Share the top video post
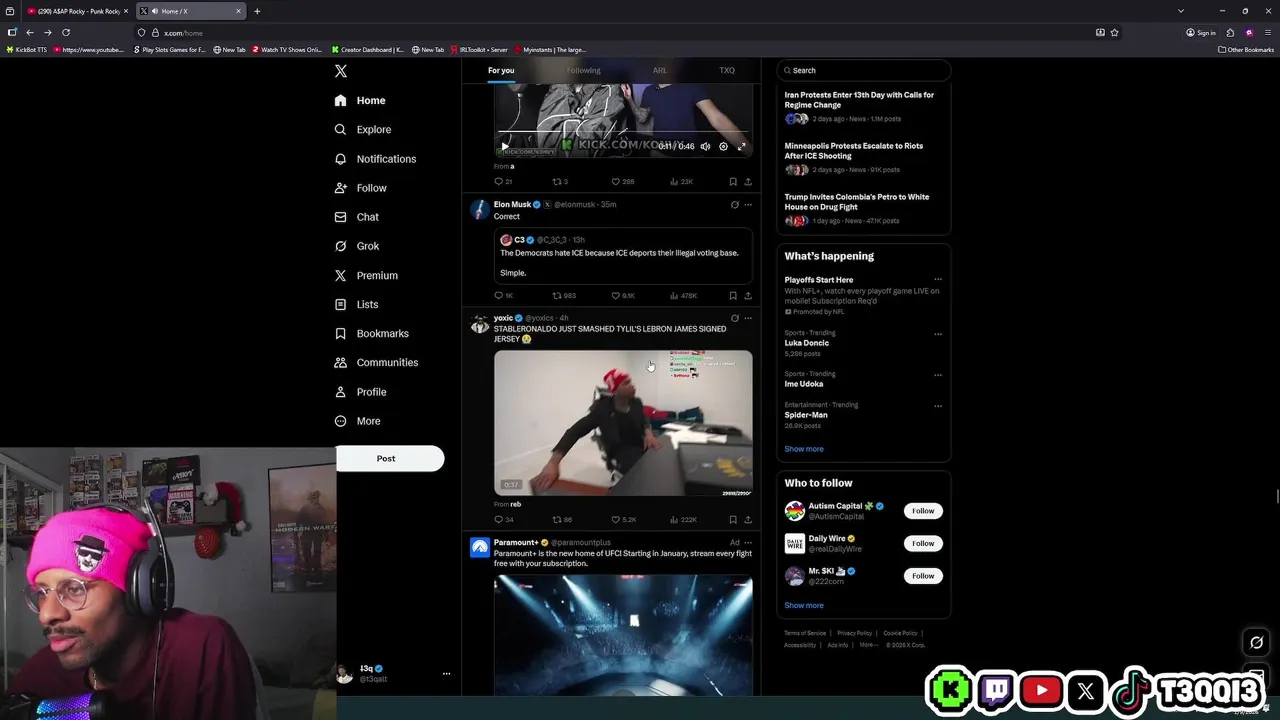Viewport: 1280px width, 720px height. 747,181
